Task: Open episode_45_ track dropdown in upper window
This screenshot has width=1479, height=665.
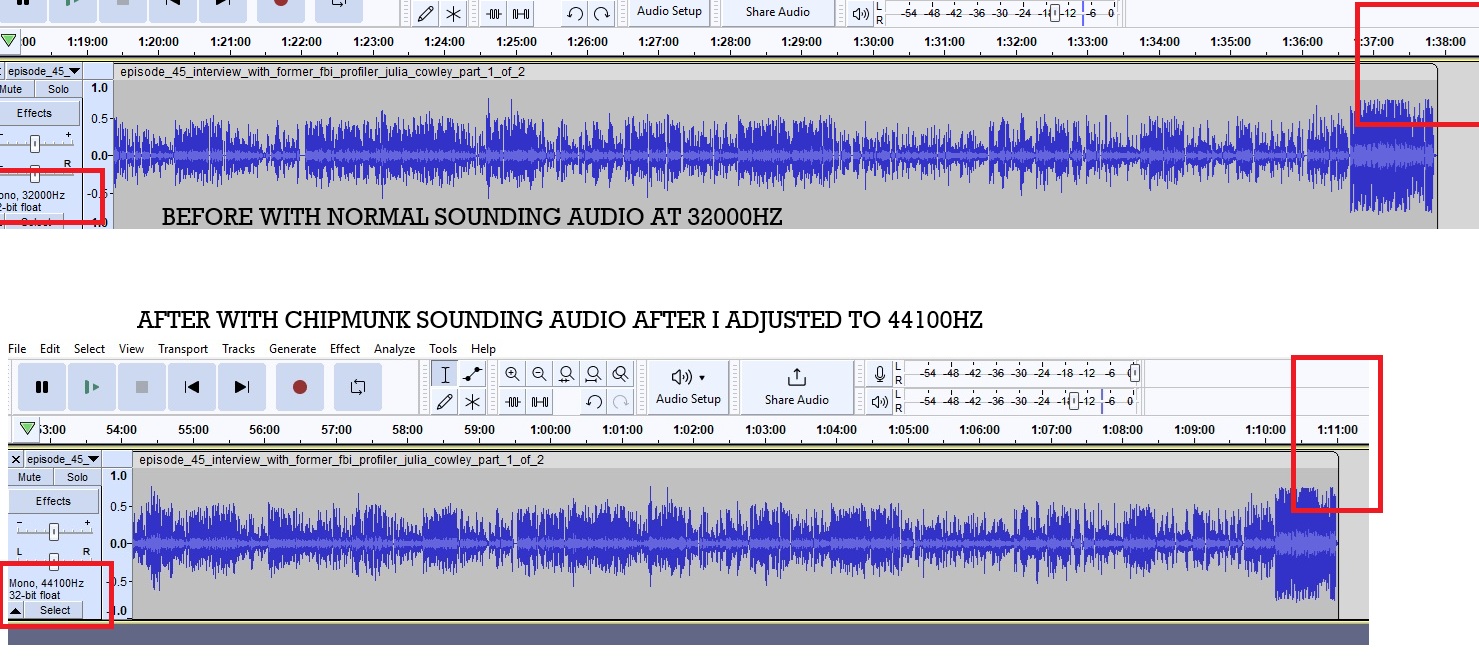Action: point(43,71)
